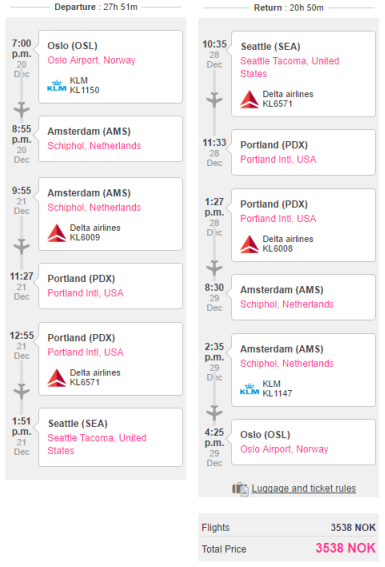This screenshot has width=385, height=567.
Task: Click the Delta logo beside flight KL6009
Action: [x=56, y=233]
